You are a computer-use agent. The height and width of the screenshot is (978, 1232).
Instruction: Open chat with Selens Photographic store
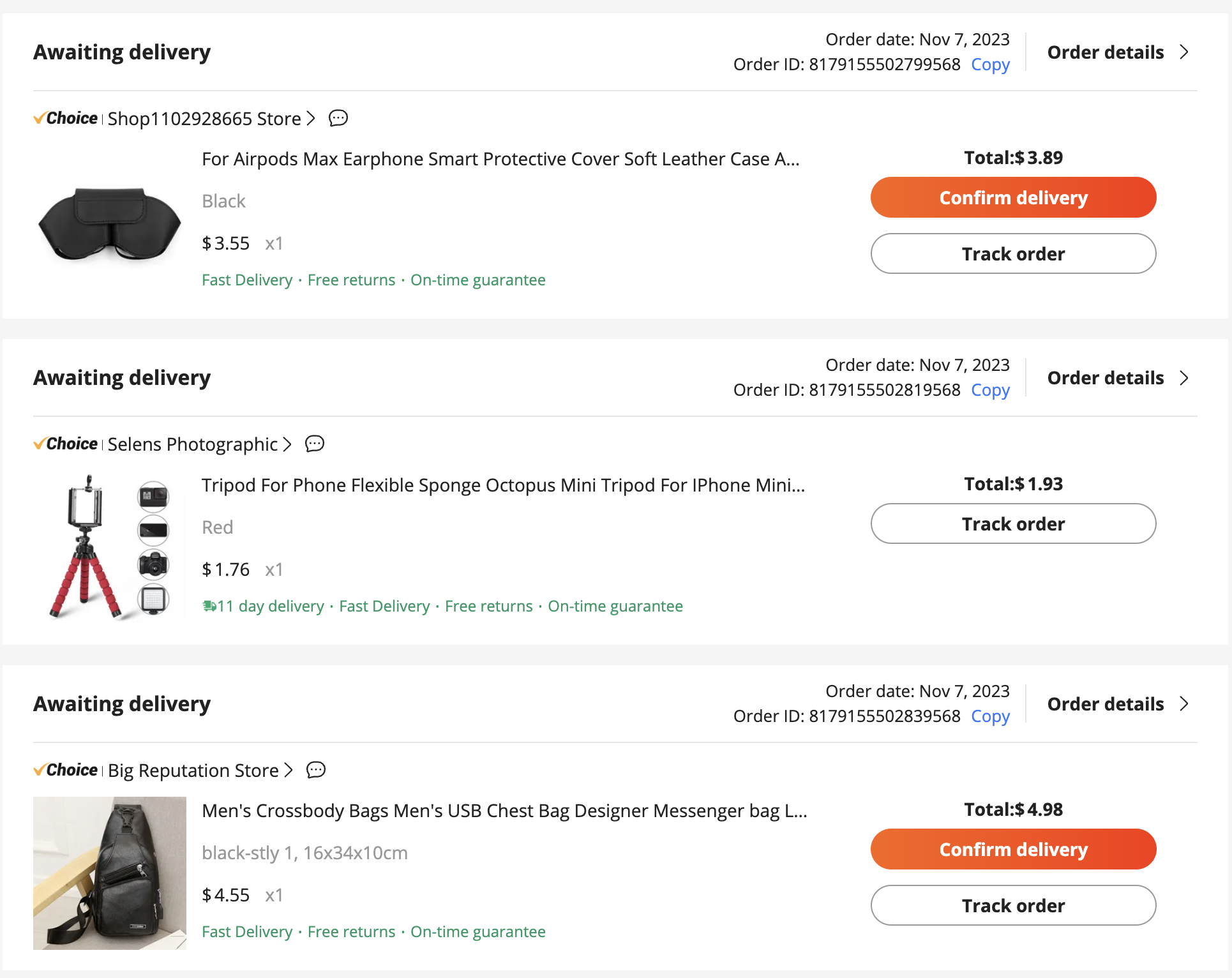[315, 444]
